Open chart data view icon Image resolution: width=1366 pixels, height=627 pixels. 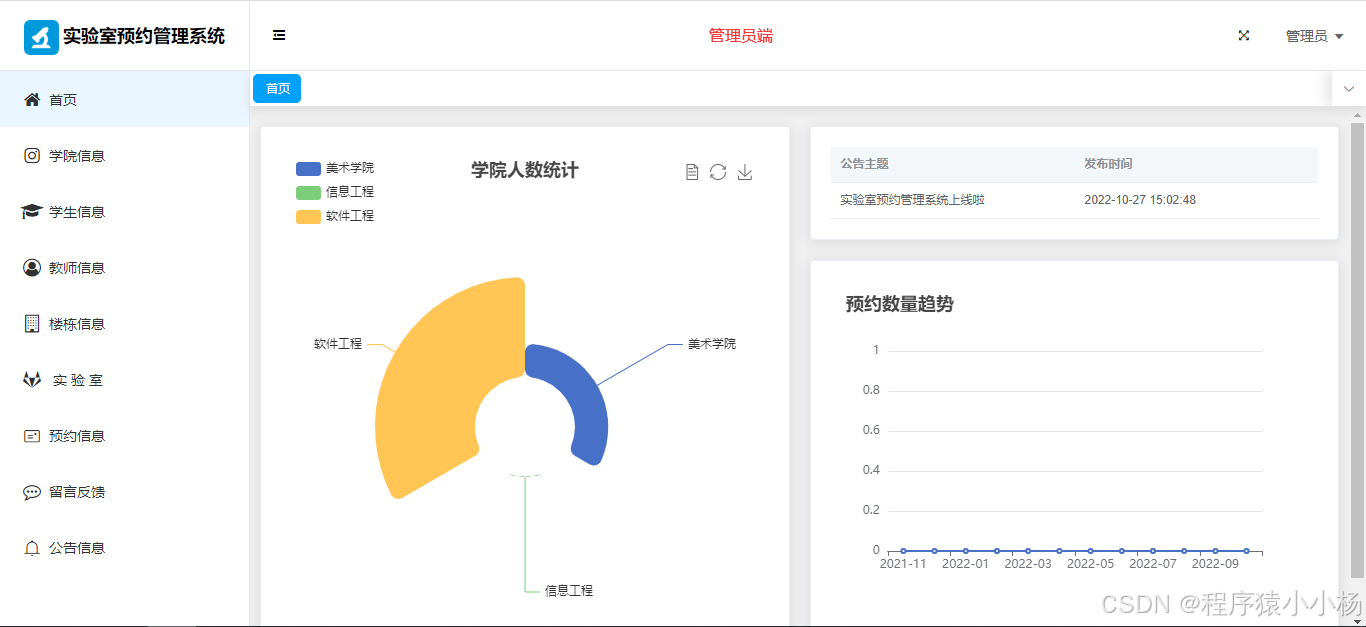pyautogui.click(x=692, y=172)
